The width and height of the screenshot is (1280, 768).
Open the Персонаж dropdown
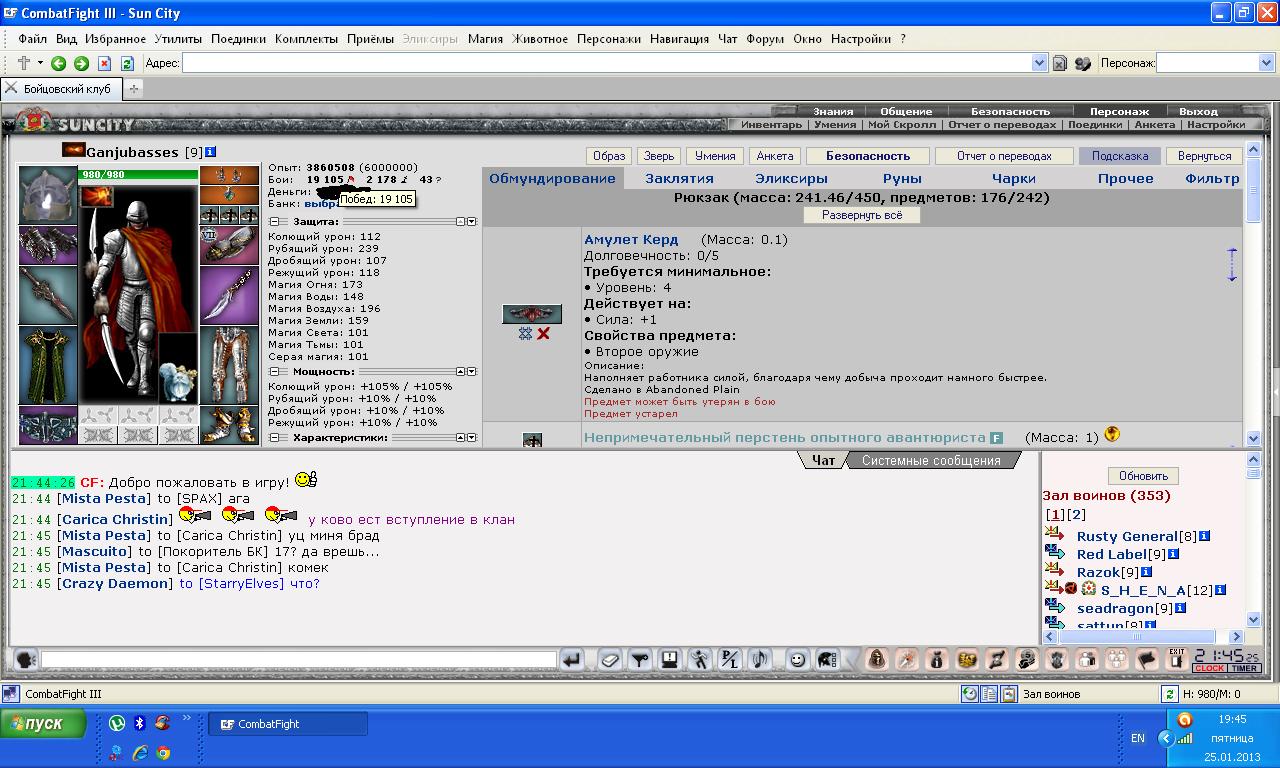tap(1266, 63)
